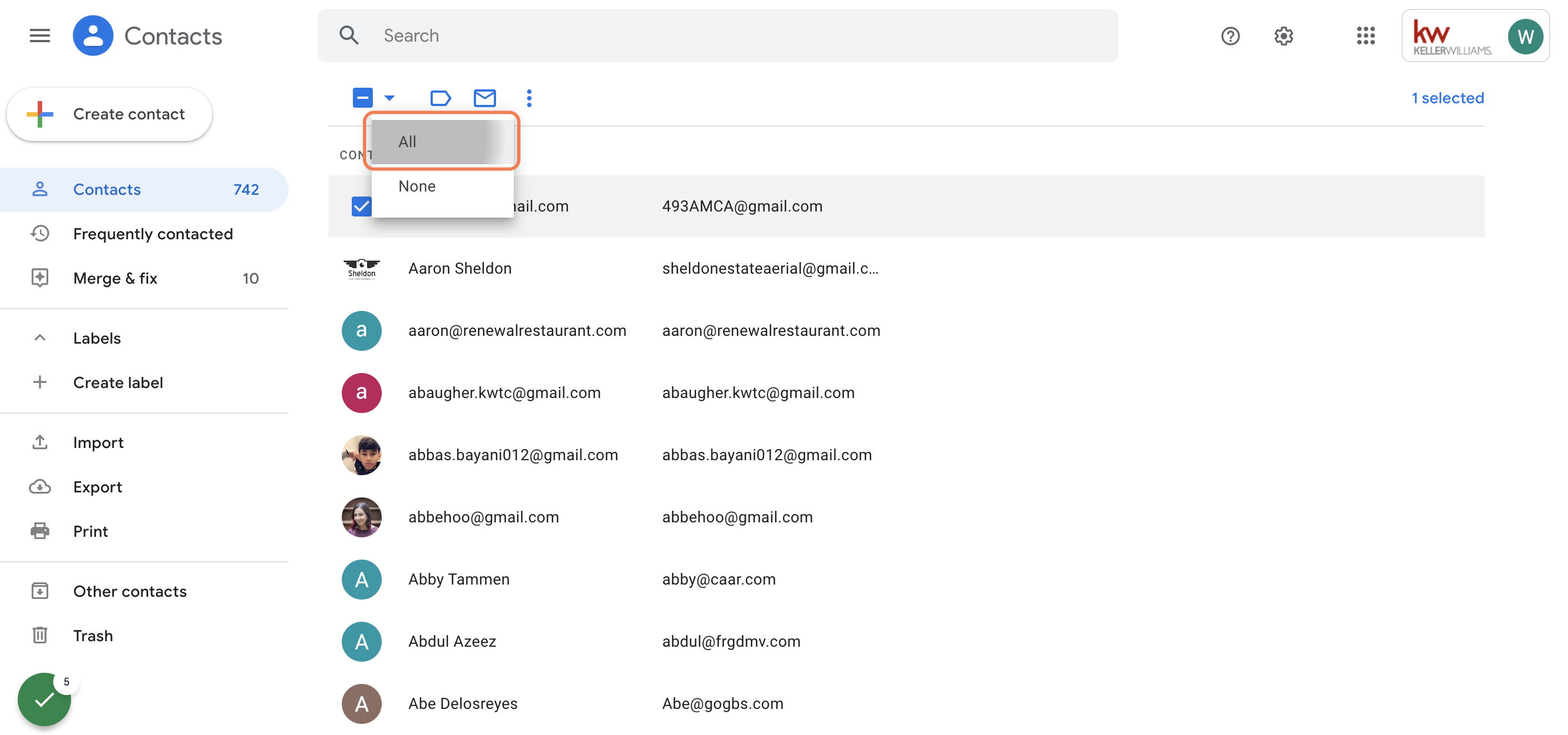The height and width of the screenshot is (735, 1568).
Task: Select Aaron Sheldon's avatar thumbnail
Action: 362,269
